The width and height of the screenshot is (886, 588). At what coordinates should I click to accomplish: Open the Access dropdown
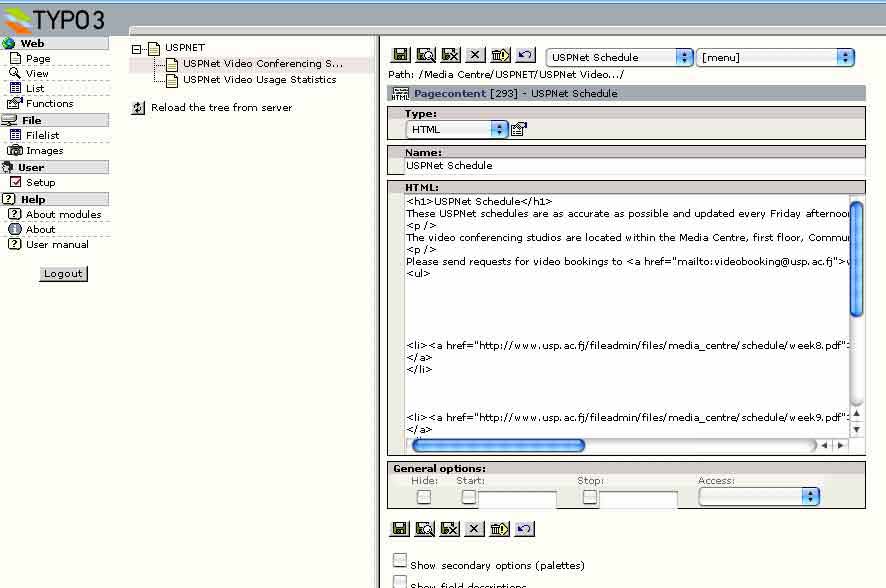click(x=759, y=496)
